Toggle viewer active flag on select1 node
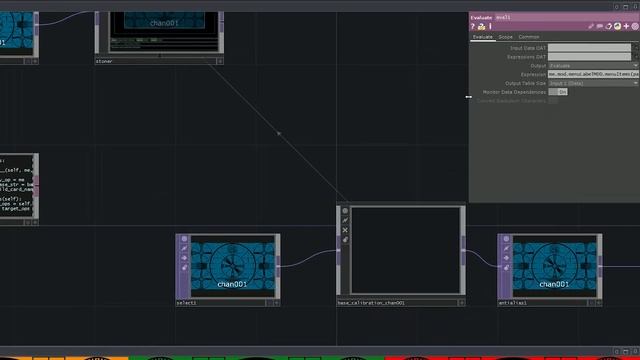Screen dimensions: 640x360 pyautogui.click(x=184, y=239)
